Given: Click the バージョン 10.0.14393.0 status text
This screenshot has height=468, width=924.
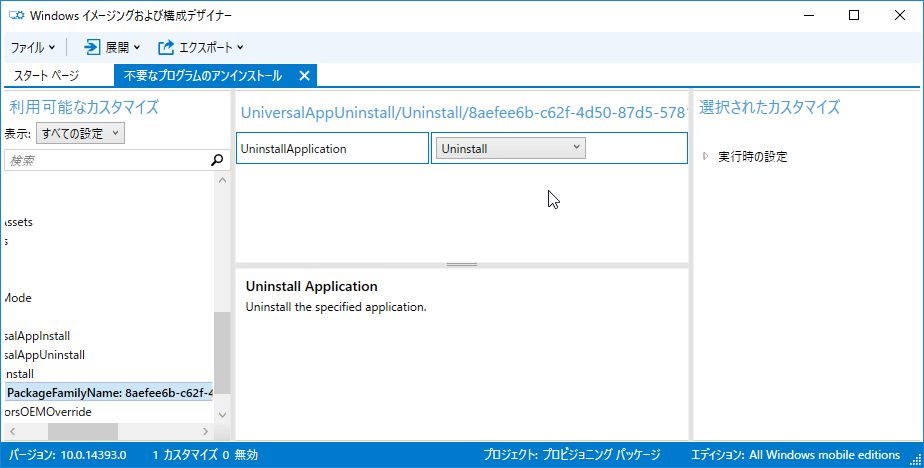Looking at the screenshot, I should coord(68,455).
